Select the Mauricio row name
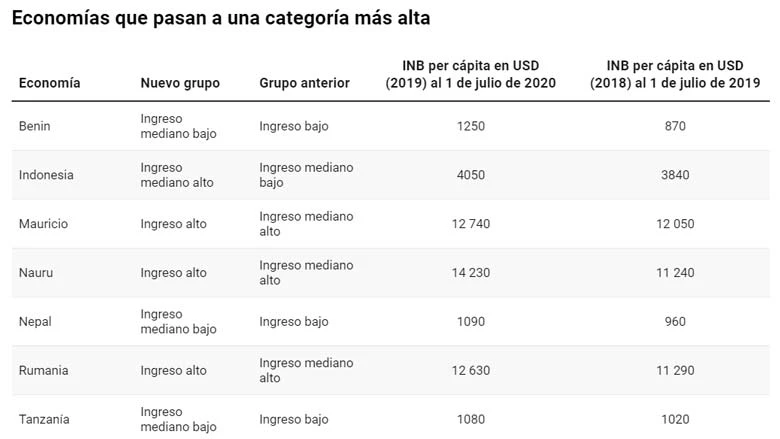Screen dimensions: 780x439 coord(43,224)
